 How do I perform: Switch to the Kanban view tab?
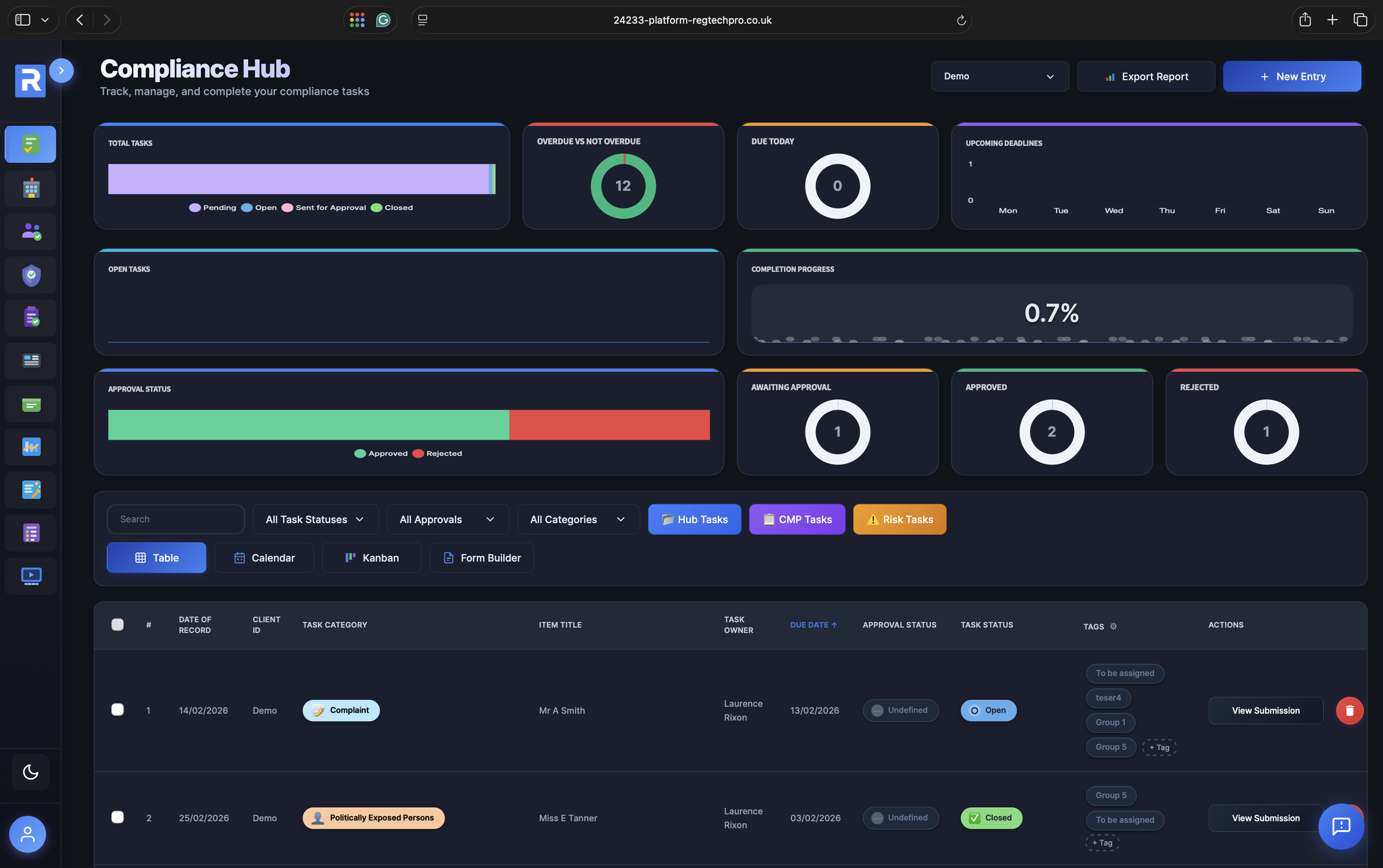(371, 558)
